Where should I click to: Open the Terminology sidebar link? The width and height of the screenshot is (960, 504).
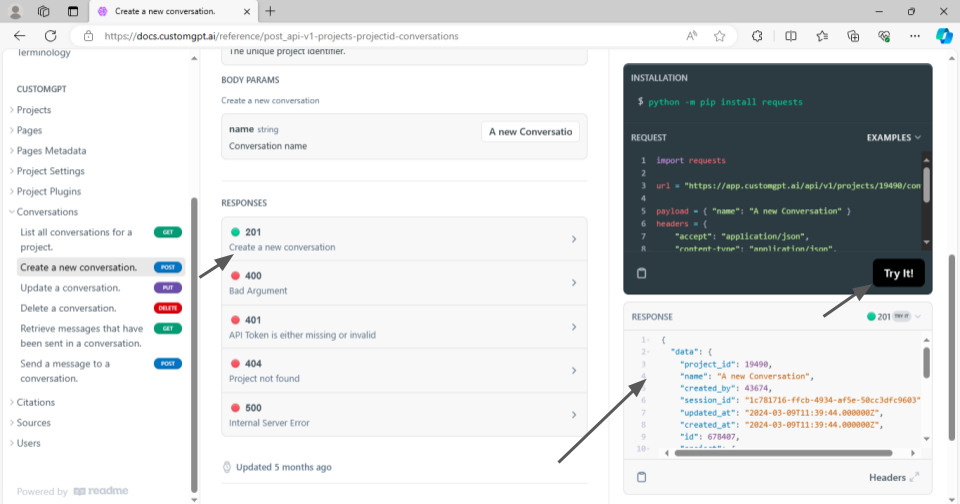tap(43, 53)
